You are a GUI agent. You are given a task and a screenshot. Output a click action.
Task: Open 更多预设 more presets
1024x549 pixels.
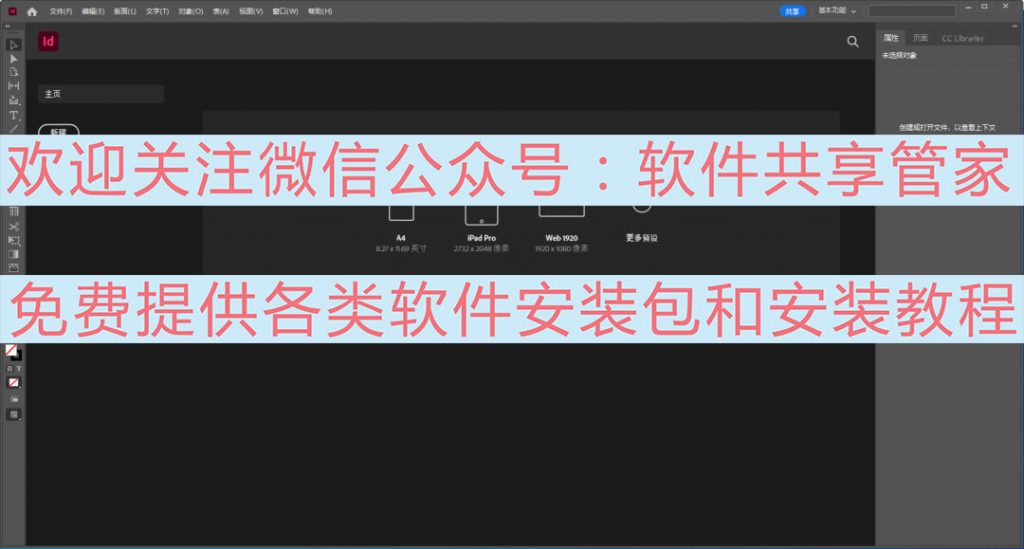[x=641, y=225]
